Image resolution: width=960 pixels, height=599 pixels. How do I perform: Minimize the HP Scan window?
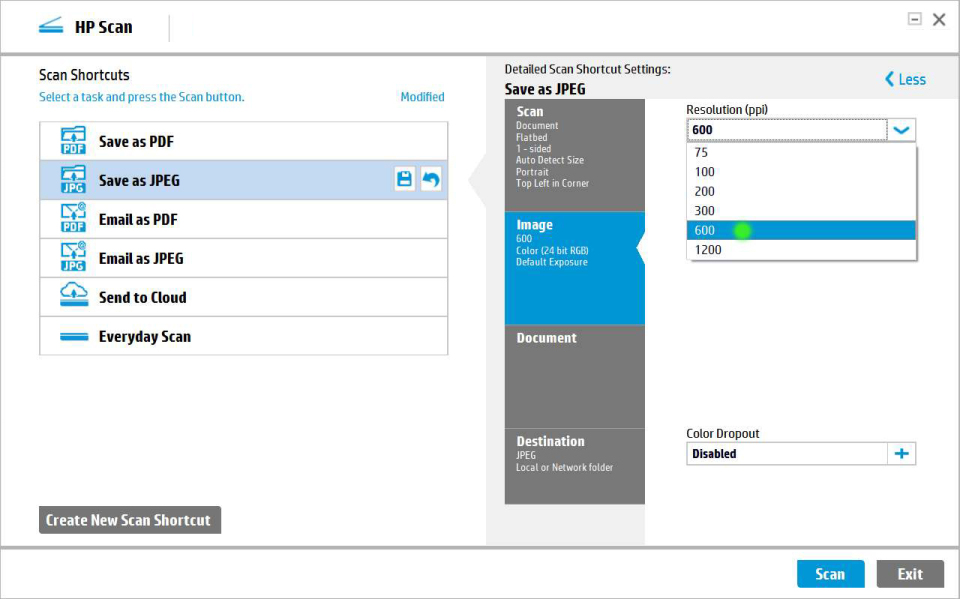(915, 19)
